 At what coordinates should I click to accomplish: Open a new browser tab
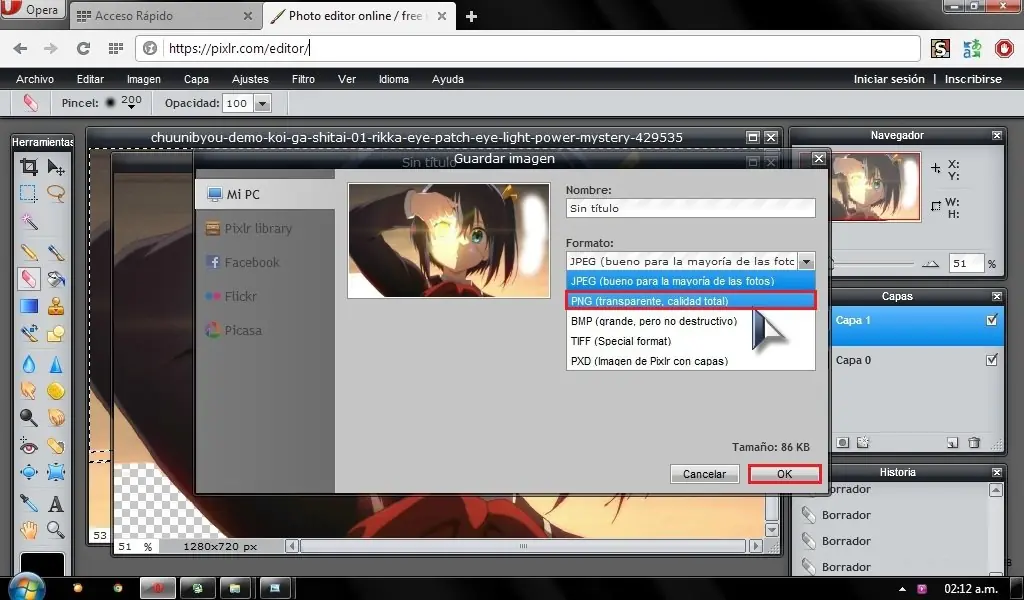471,16
